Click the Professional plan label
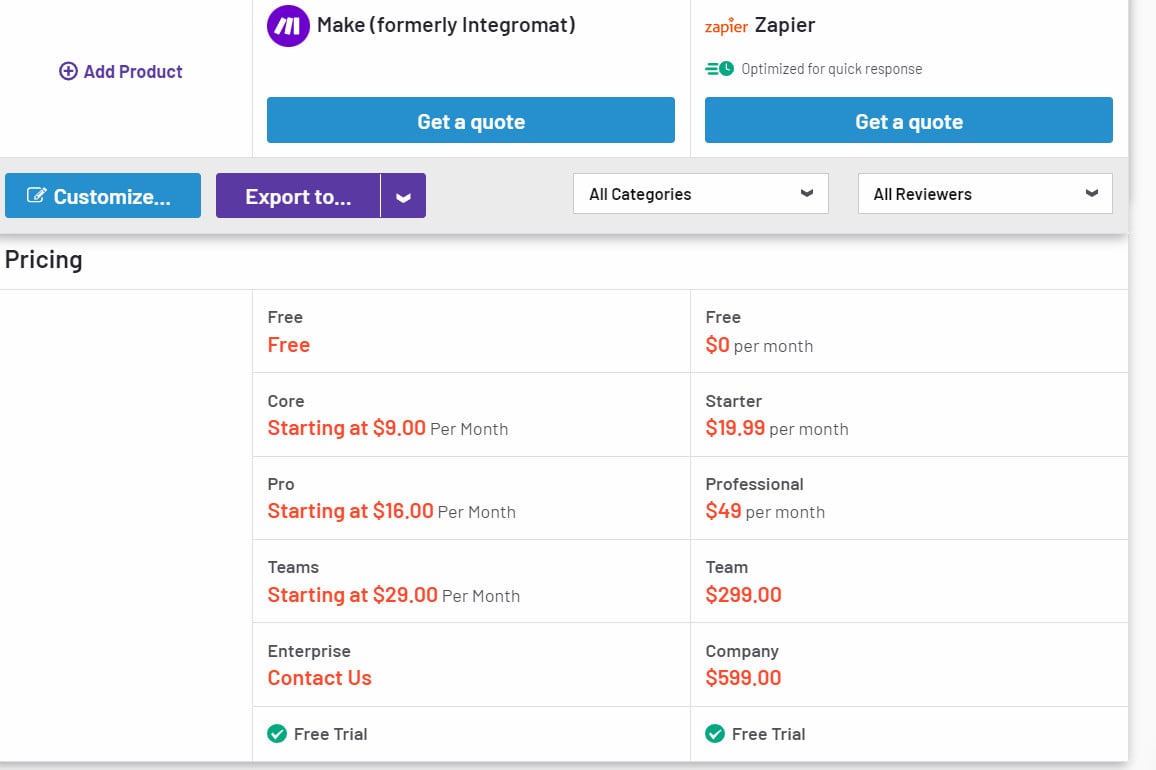 [x=754, y=485]
